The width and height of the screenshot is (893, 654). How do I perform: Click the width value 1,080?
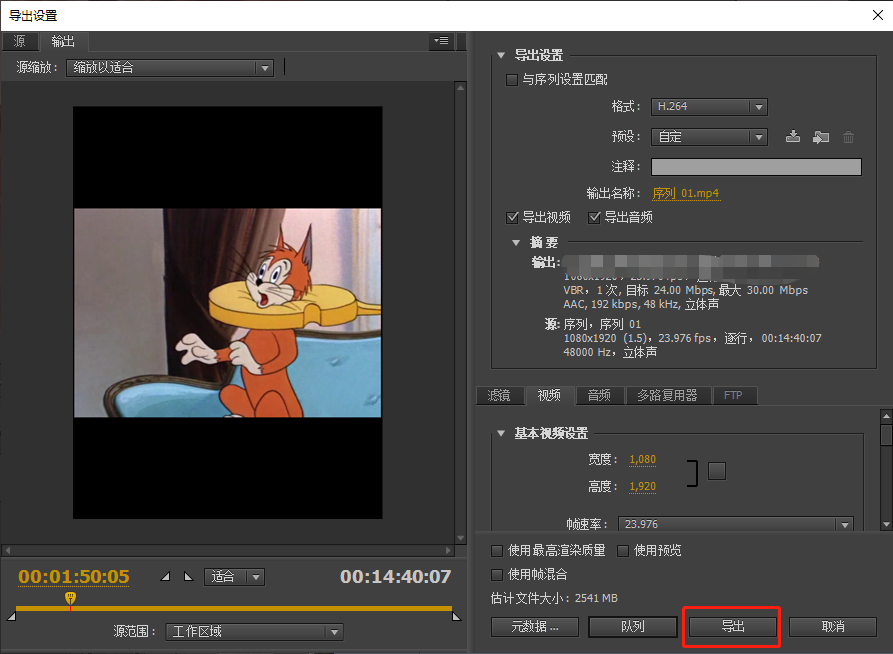642,459
